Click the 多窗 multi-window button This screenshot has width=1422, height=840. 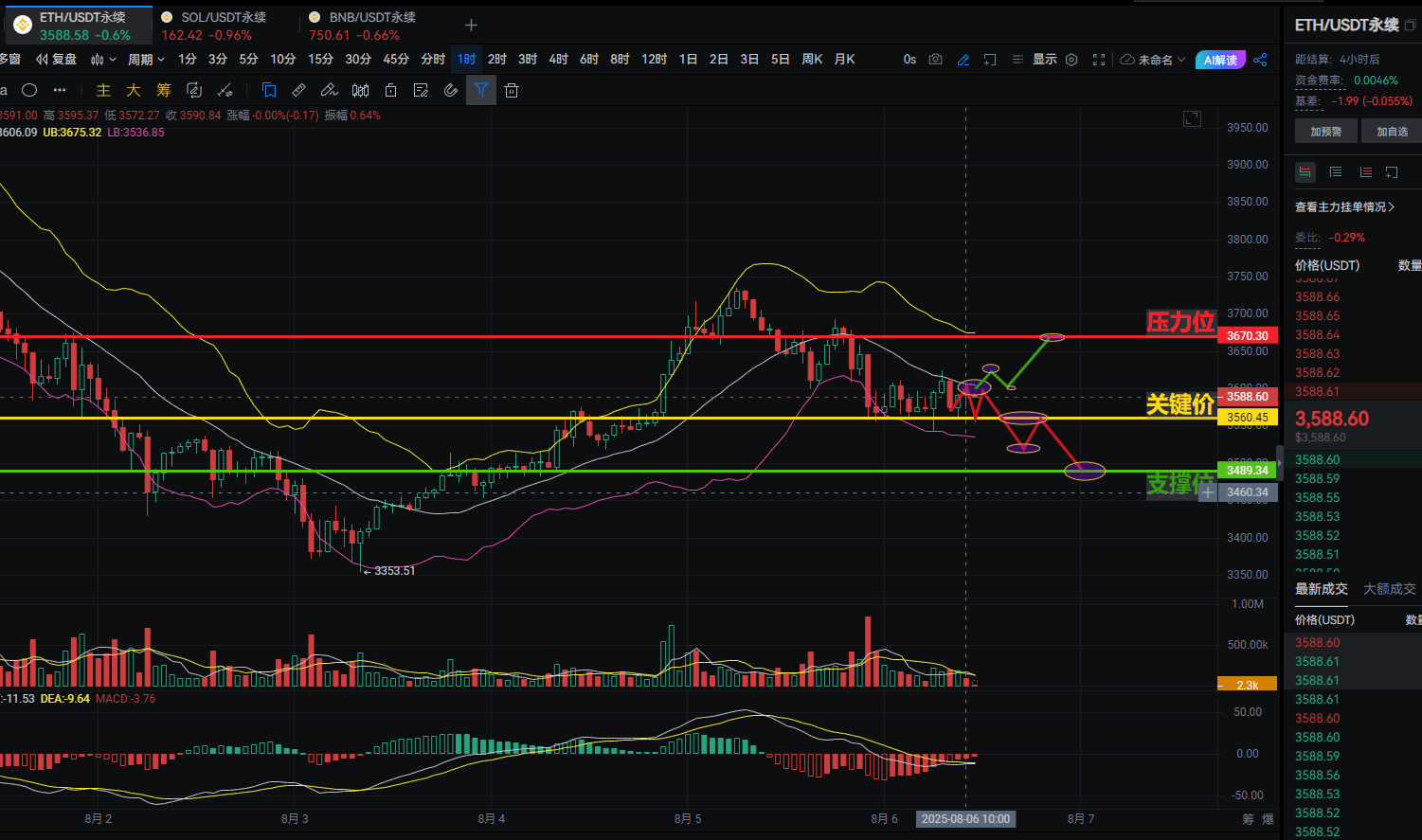[9, 59]
